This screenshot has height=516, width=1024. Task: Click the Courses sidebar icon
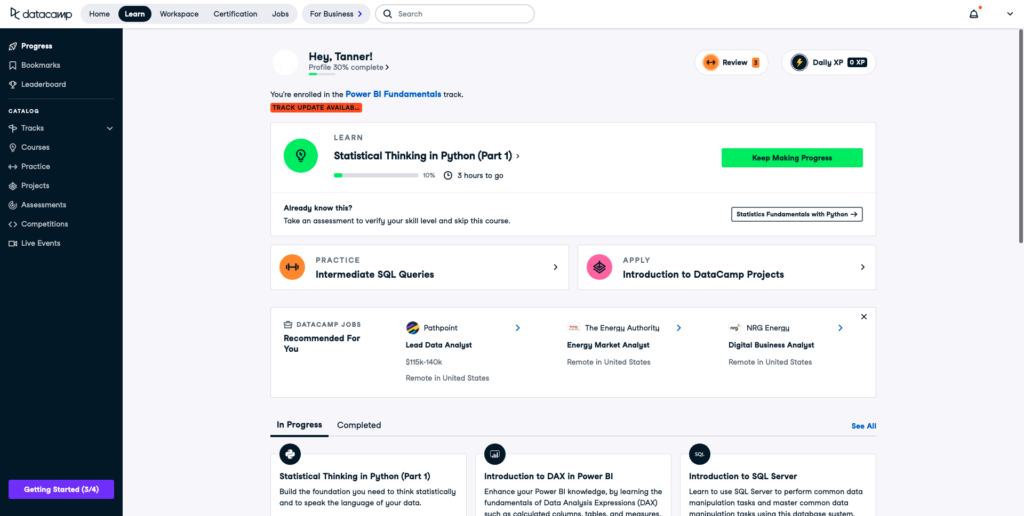coord(13,148)
